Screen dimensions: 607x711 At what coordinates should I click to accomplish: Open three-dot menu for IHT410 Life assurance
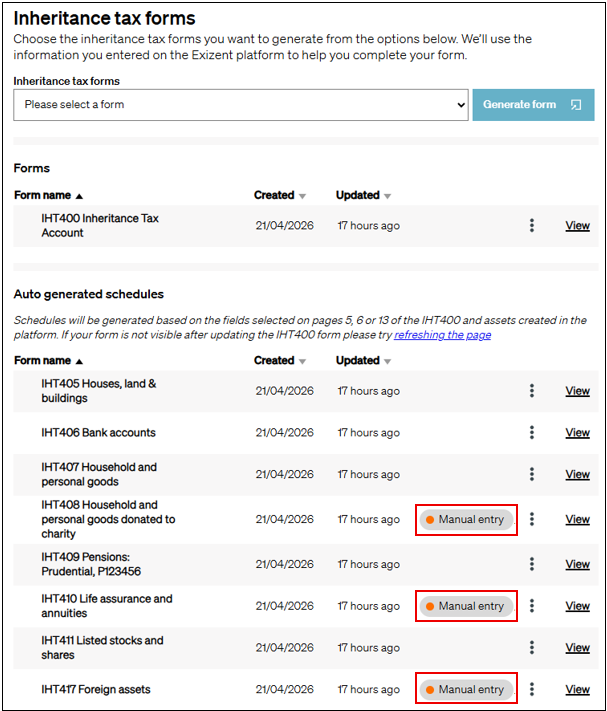[532, 606]
